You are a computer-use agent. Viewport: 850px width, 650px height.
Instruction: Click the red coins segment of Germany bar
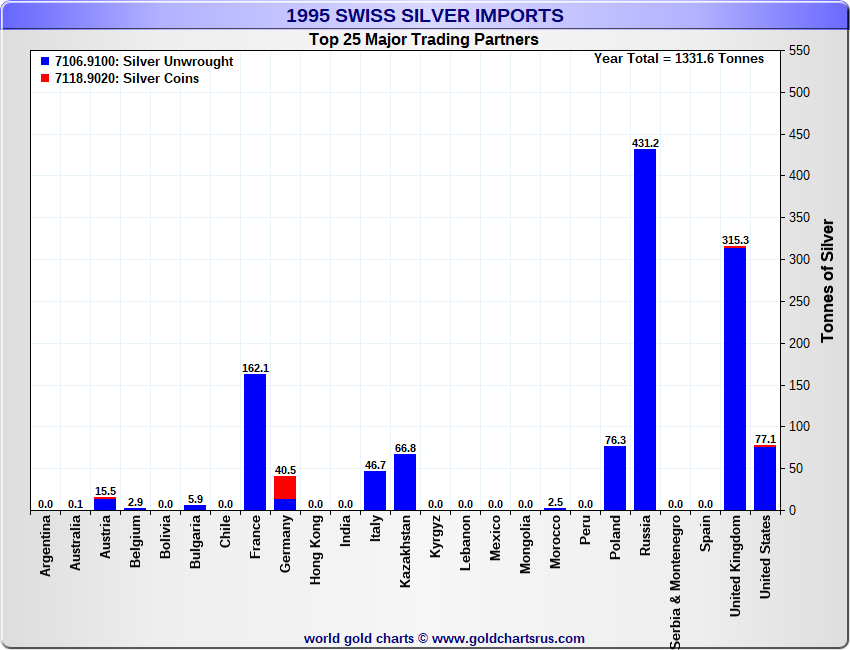285,487
